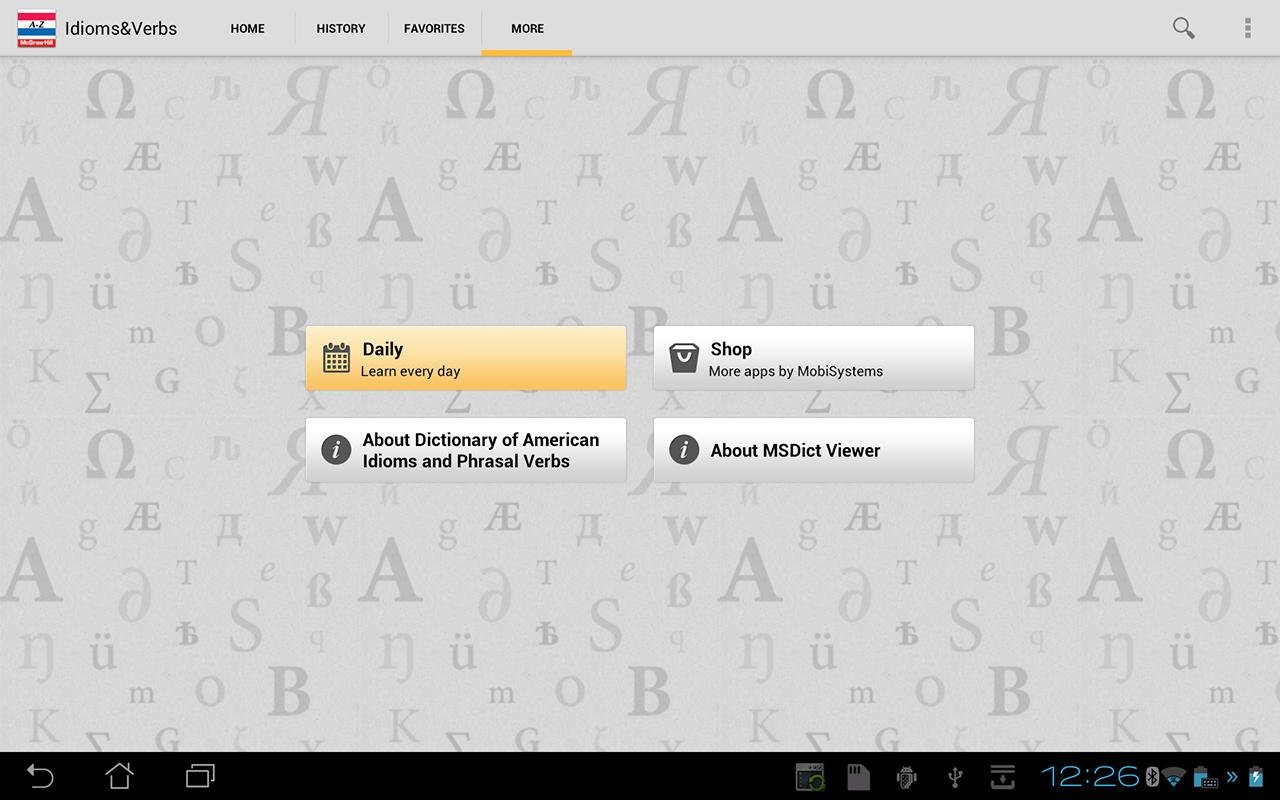Click the Idioms&Verbs app title

pos(121,28)
